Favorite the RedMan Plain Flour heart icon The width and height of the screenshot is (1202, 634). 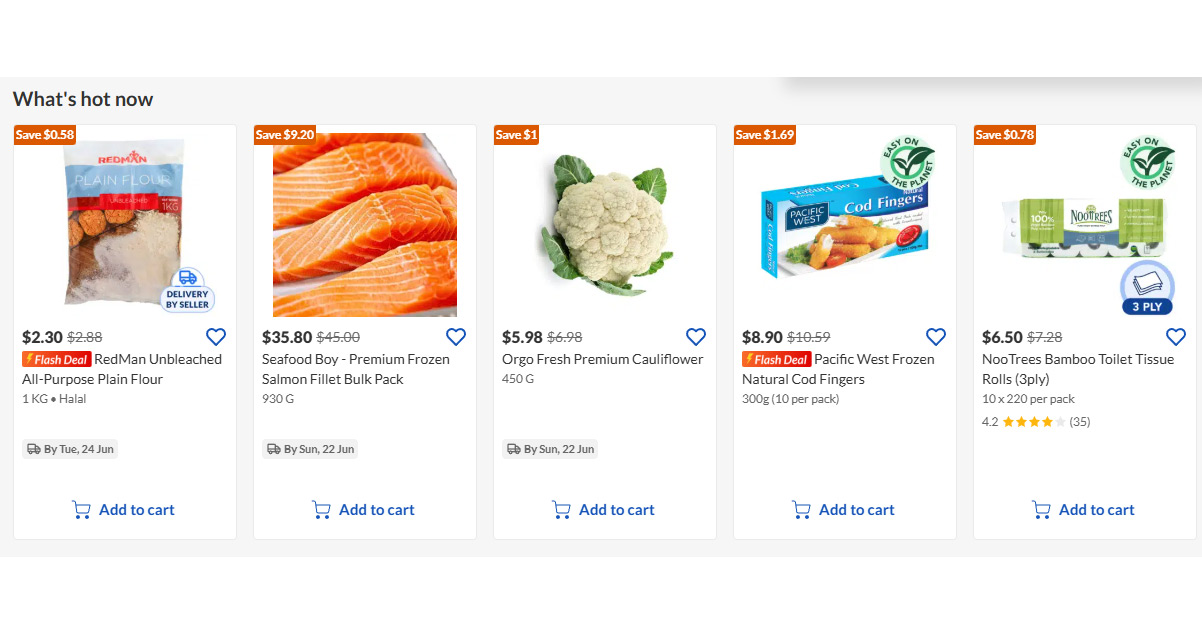click(216, 337)
